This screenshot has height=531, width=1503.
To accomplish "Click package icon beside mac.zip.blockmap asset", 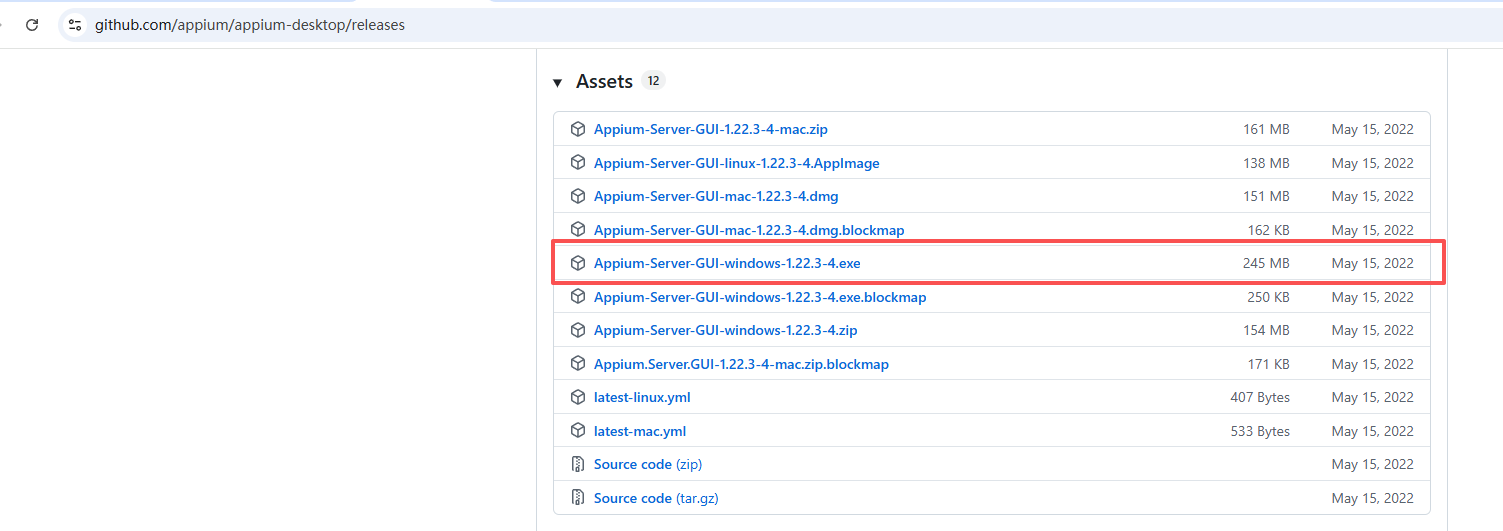I will pyautogui.click(x=577, y=364).
